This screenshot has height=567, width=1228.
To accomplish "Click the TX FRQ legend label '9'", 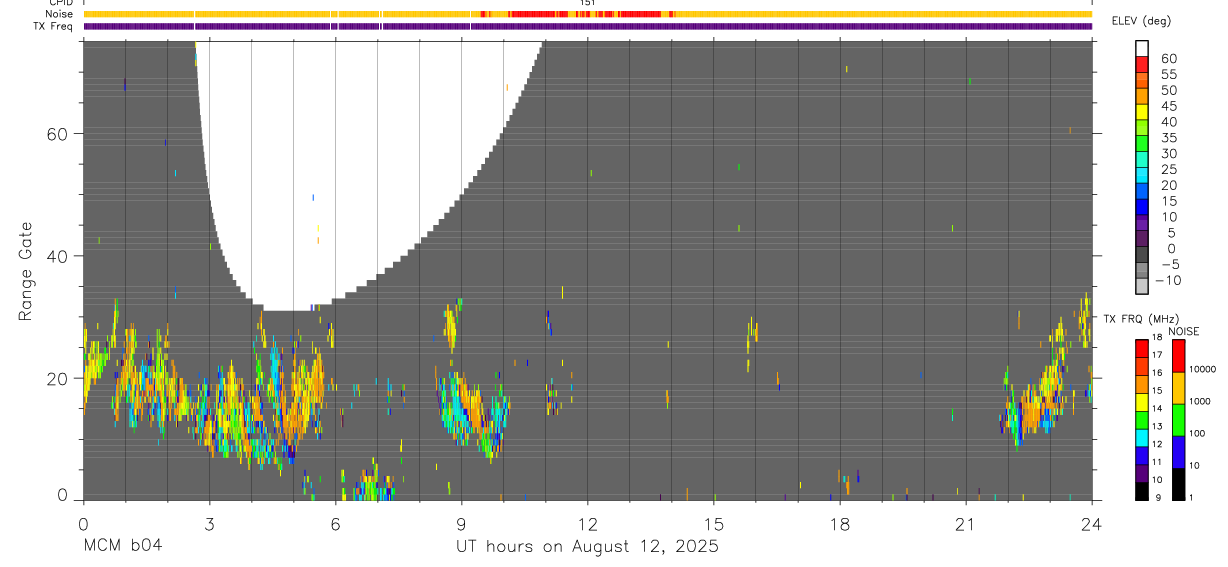I will [x=1158, y=498].
